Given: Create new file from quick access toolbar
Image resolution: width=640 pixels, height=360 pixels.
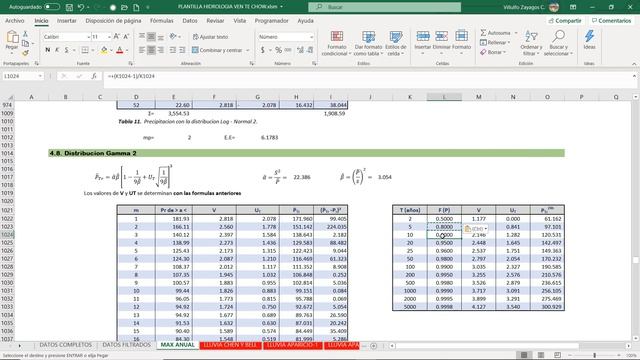Looking at the screenshot, I should click(136, 7).
